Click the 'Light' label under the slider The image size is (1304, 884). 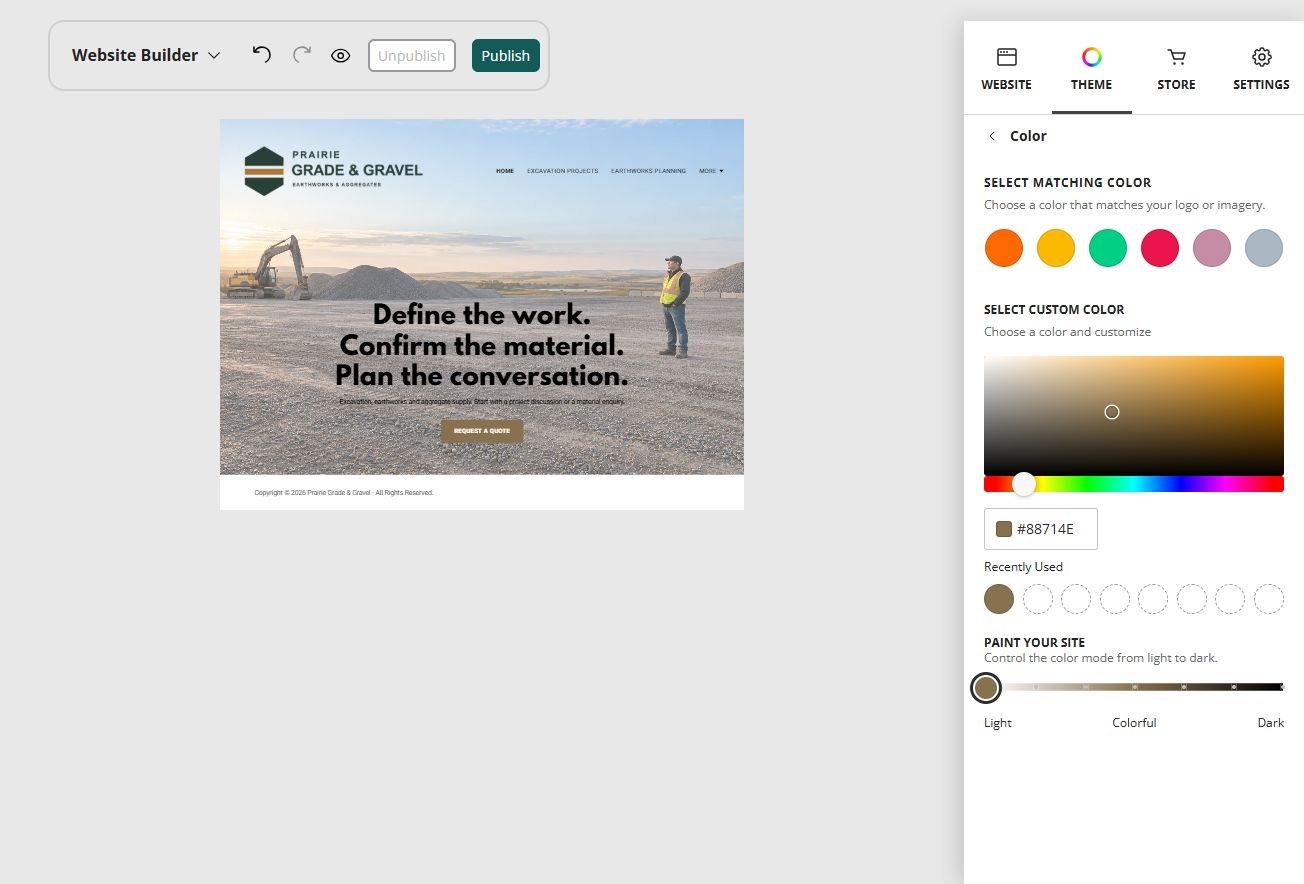998,723
